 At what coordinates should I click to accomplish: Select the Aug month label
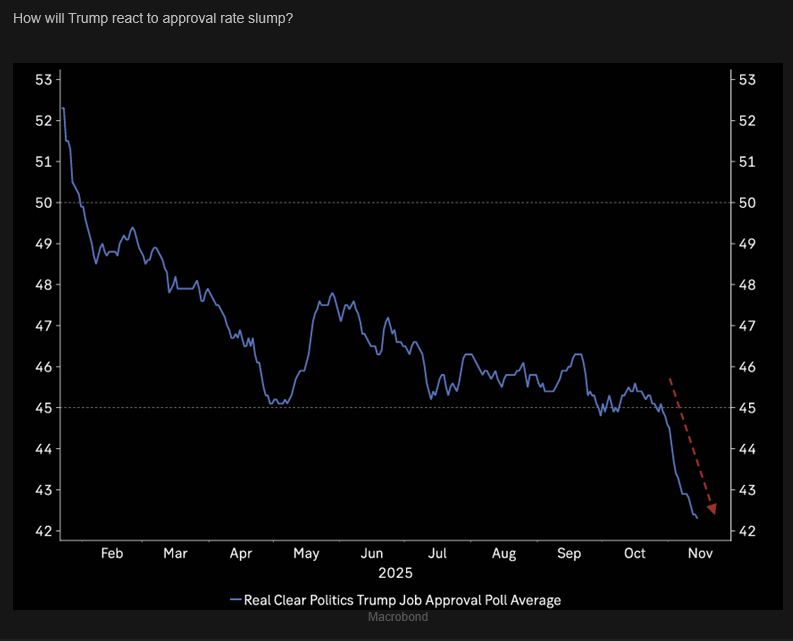(x=504, y=553)
